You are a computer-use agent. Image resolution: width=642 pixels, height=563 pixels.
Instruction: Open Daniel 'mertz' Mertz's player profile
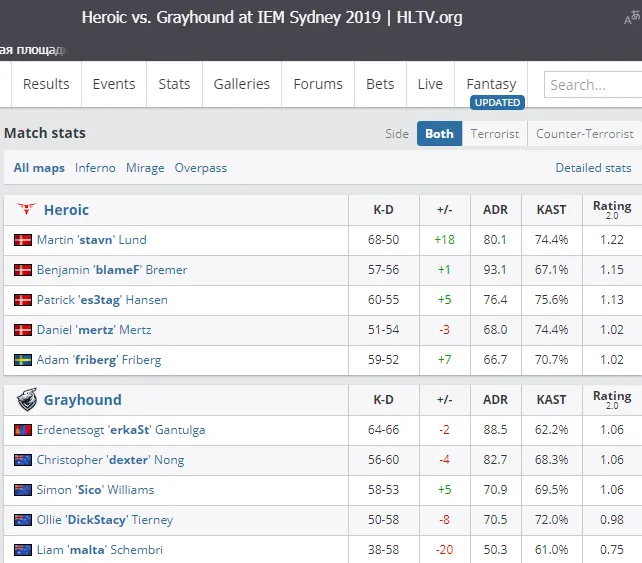point(94,330)
